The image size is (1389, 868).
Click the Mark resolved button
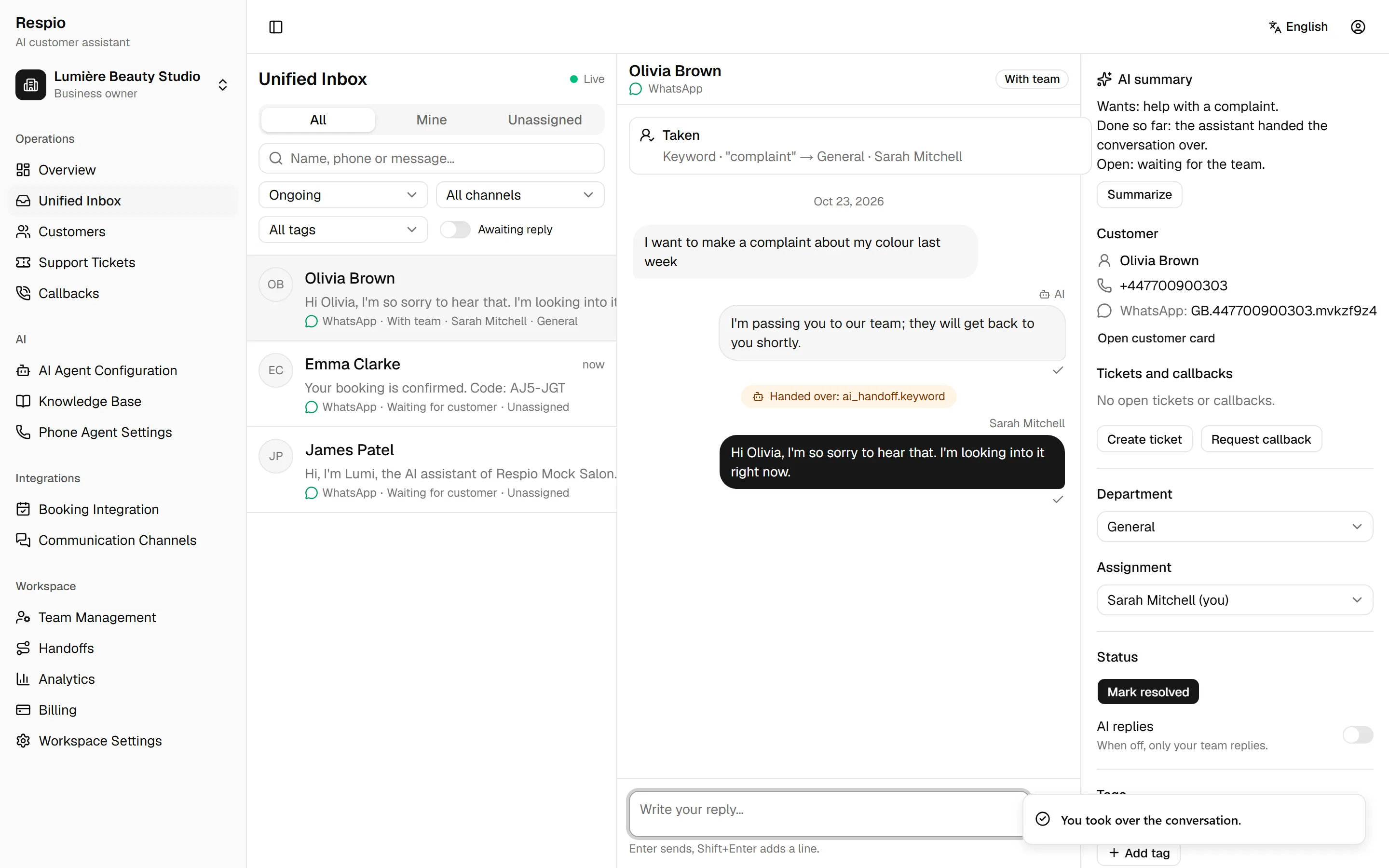1147,692
